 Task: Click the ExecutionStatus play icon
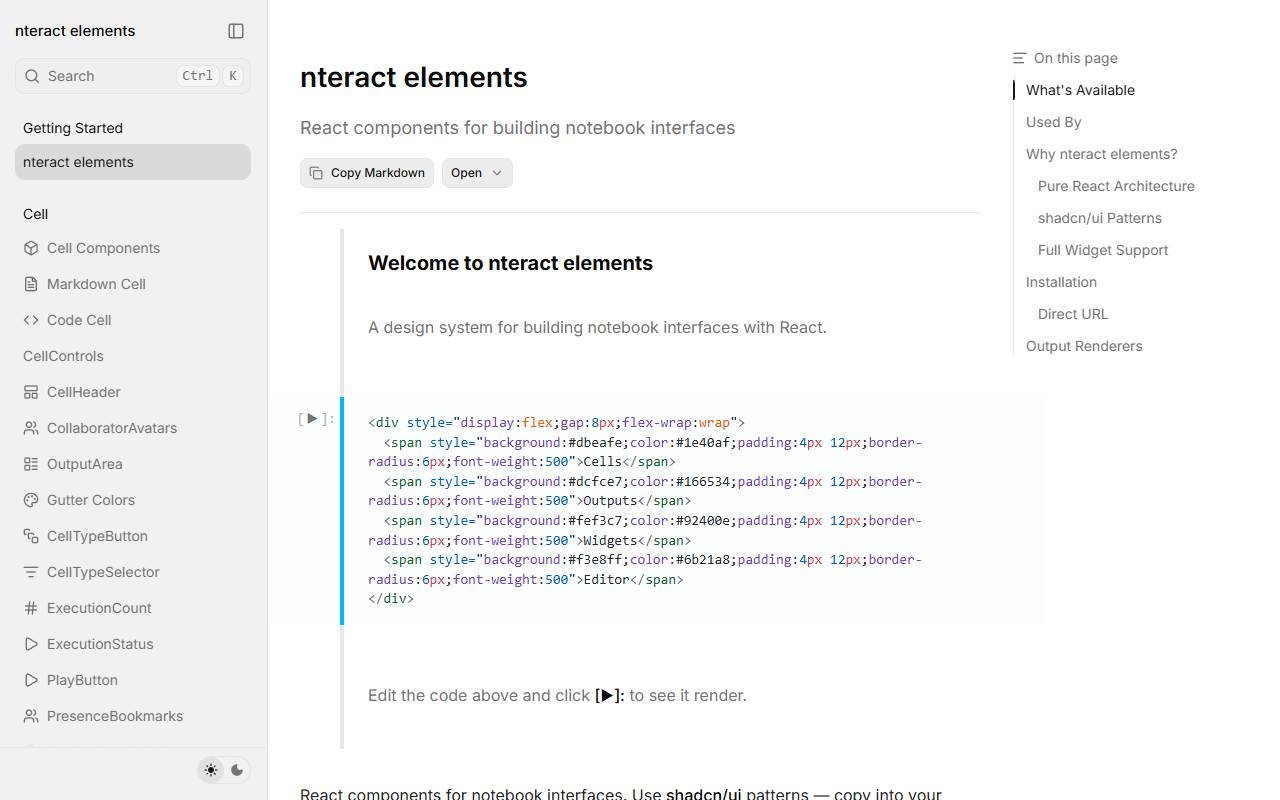pyautogui.click(x=31, y=644)
